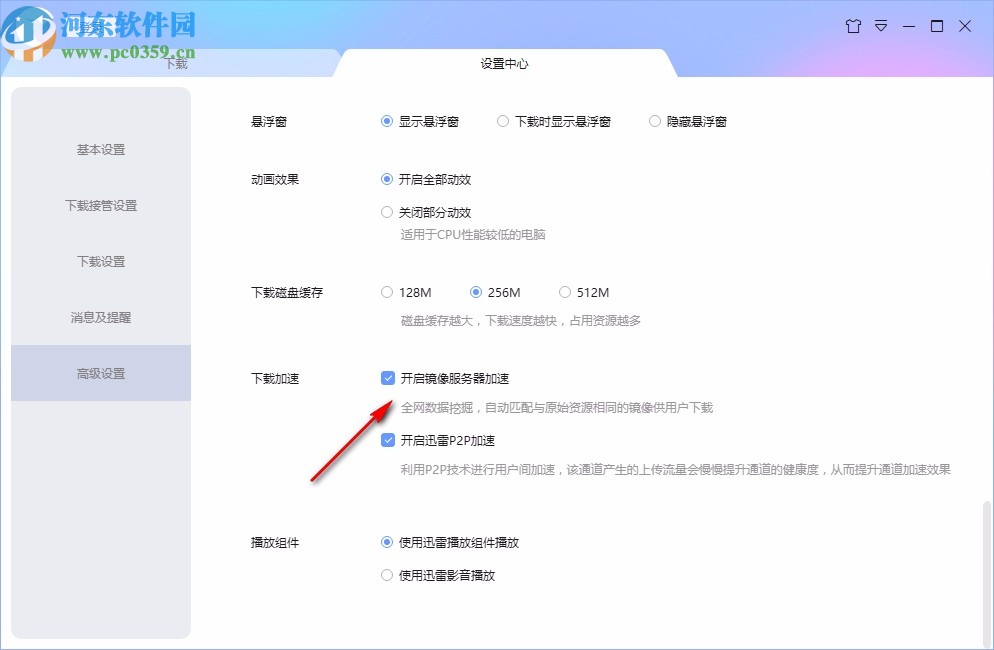The height and width of the screenshot is (650, 994).
Task: Choose 下载时显示悬浮窗 option
Action: tap(503, 120)
